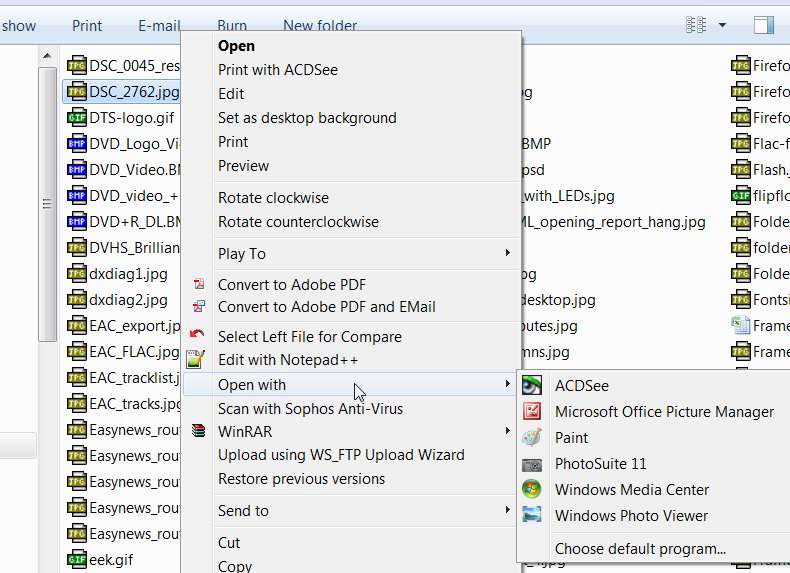
Task: Click the PhotoSuite 11 camera icon
Action: pyautogui.click(x=532, y=464)
